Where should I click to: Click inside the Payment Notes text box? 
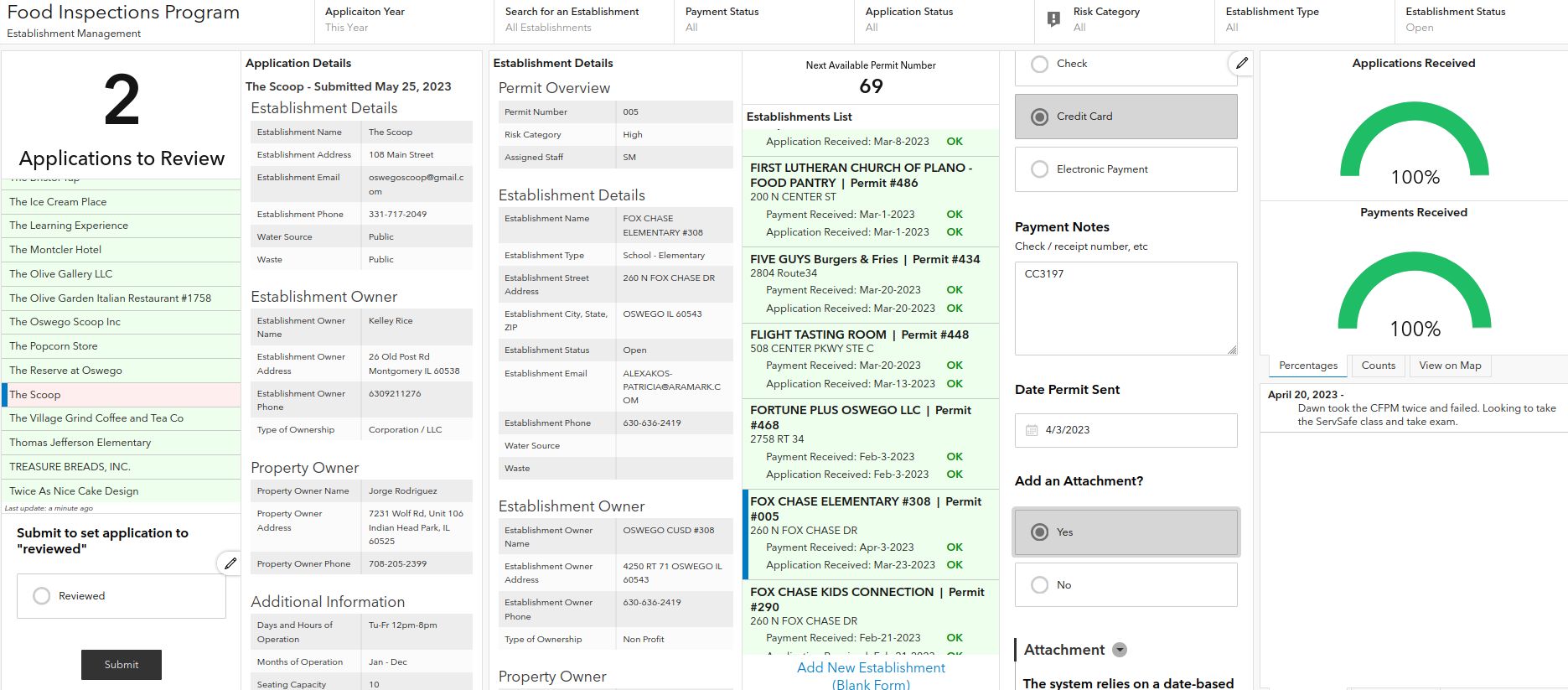(1126, 308)
